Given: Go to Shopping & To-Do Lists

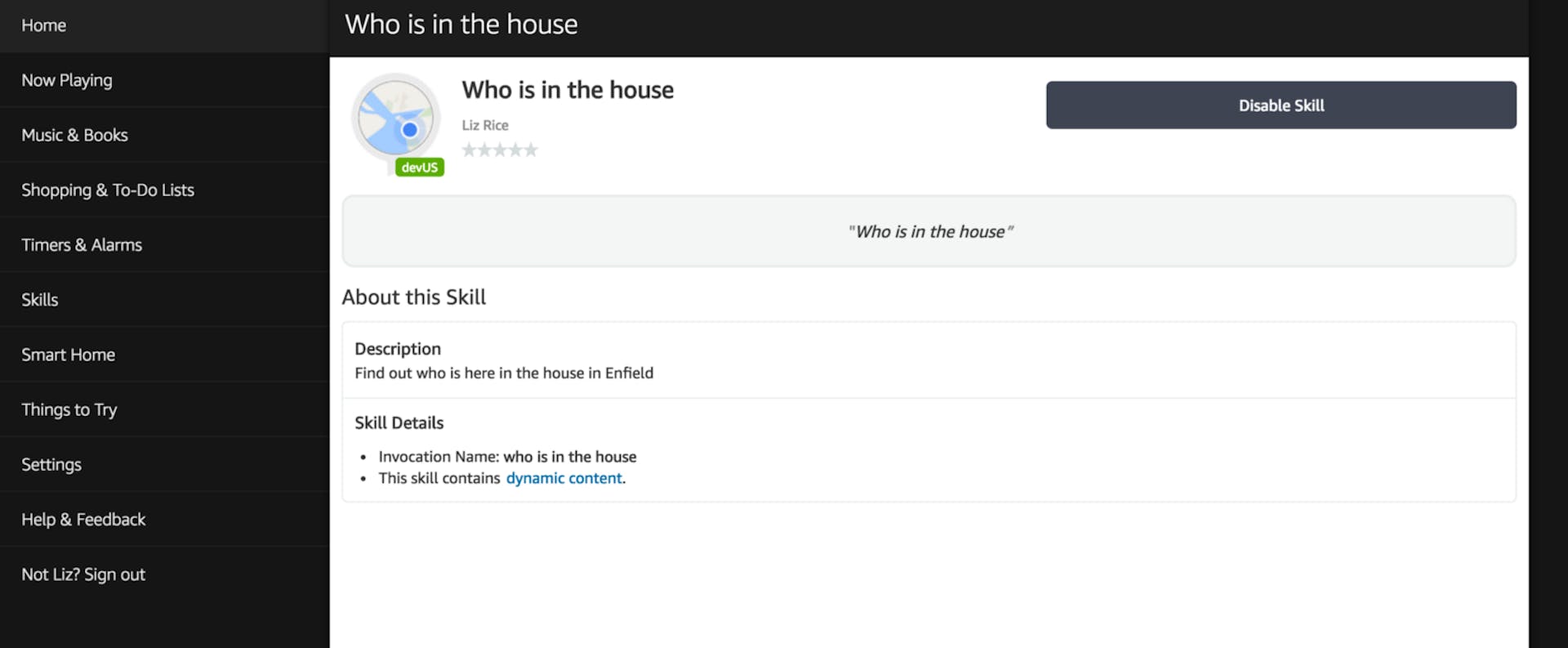Looking at the screenshot, I should [108, 190].
